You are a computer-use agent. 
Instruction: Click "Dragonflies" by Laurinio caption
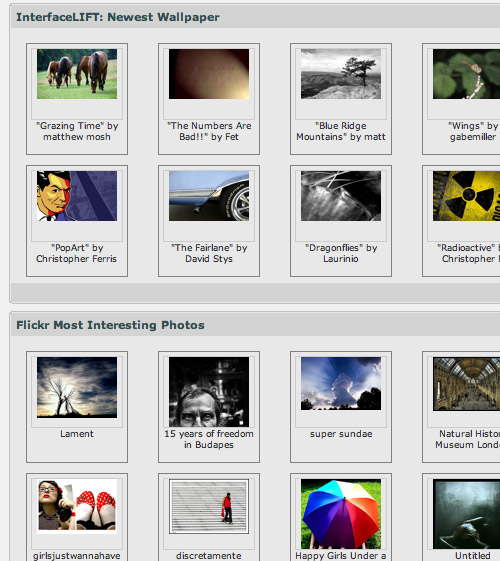coord(341,253)
